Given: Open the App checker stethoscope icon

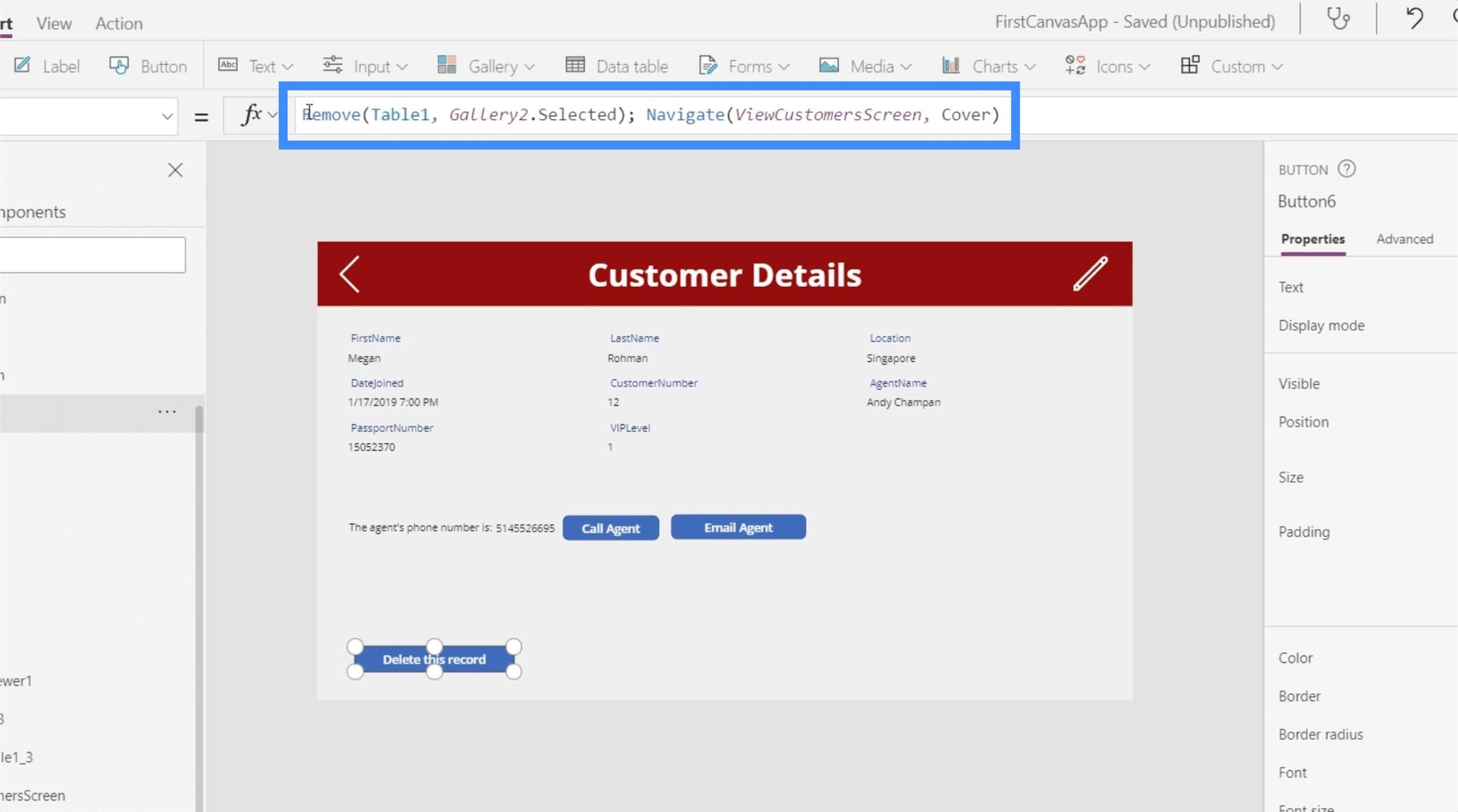Looking at the screenshot, I should click(1338, 20).
